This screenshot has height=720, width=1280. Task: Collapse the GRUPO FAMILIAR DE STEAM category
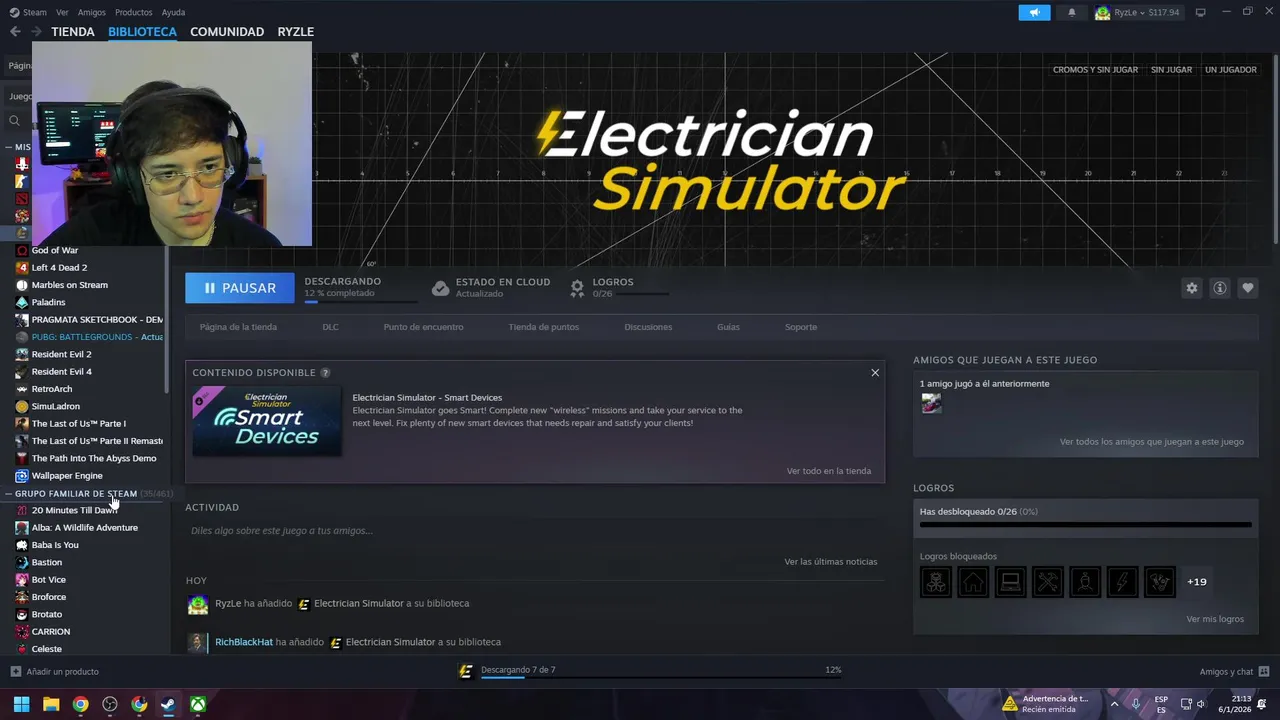9,494
